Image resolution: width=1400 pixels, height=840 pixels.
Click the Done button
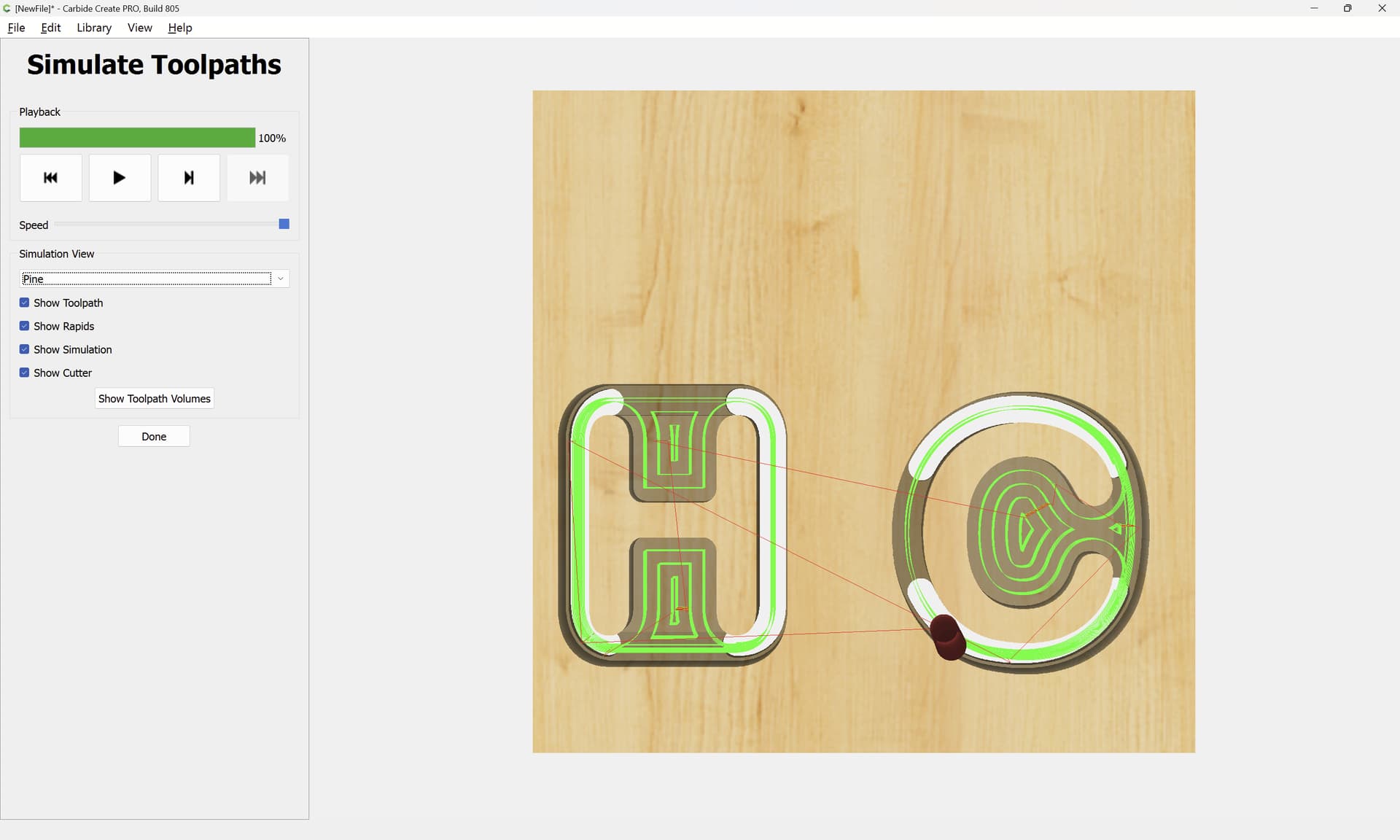pyautogui.click(x=154, y=436)
